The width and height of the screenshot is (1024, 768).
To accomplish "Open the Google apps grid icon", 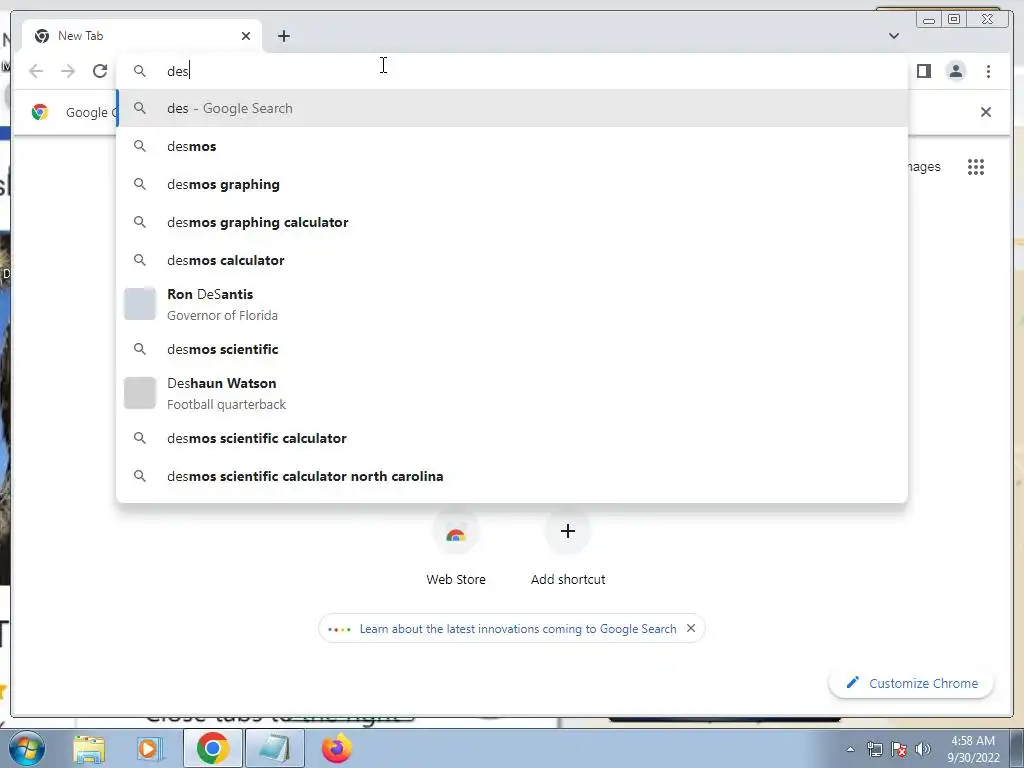I will pyautogui.click(x=976, y=167).
